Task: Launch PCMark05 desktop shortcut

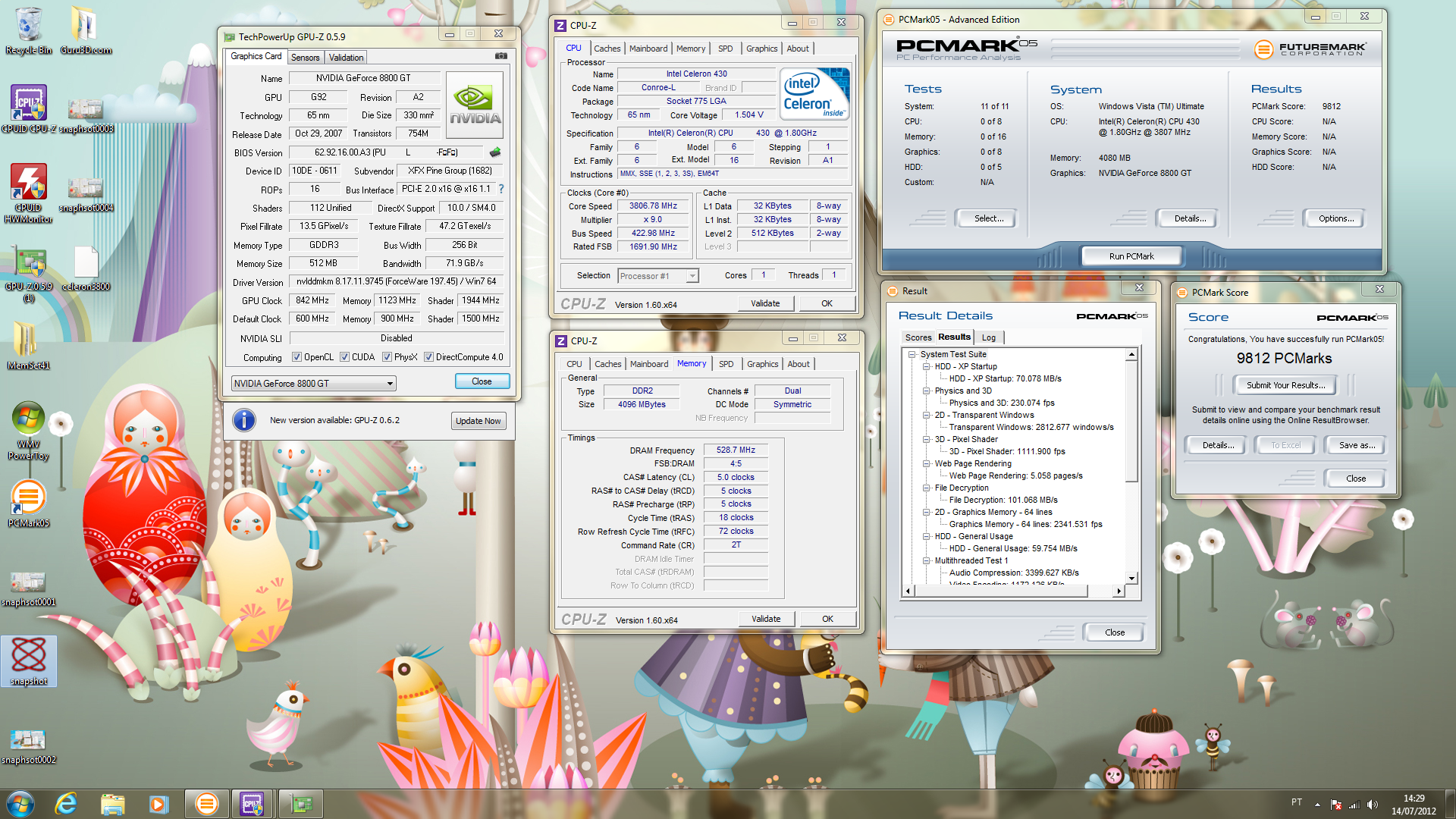Action: (28, 504)
